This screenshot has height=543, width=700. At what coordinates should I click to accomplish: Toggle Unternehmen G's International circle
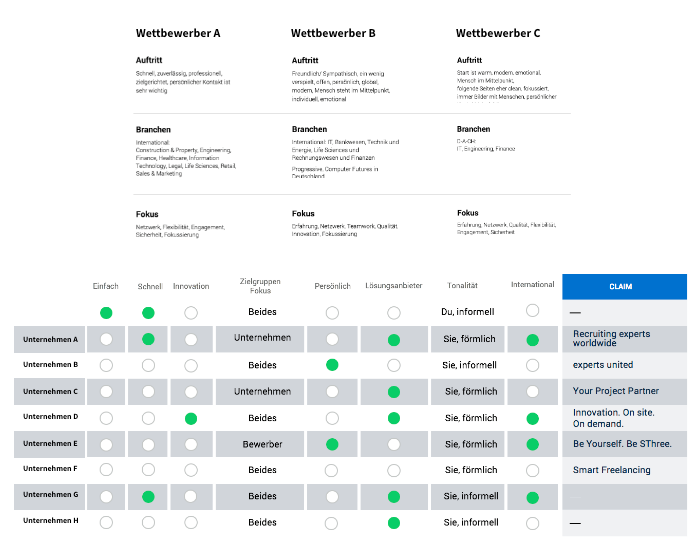pos(532,497)
